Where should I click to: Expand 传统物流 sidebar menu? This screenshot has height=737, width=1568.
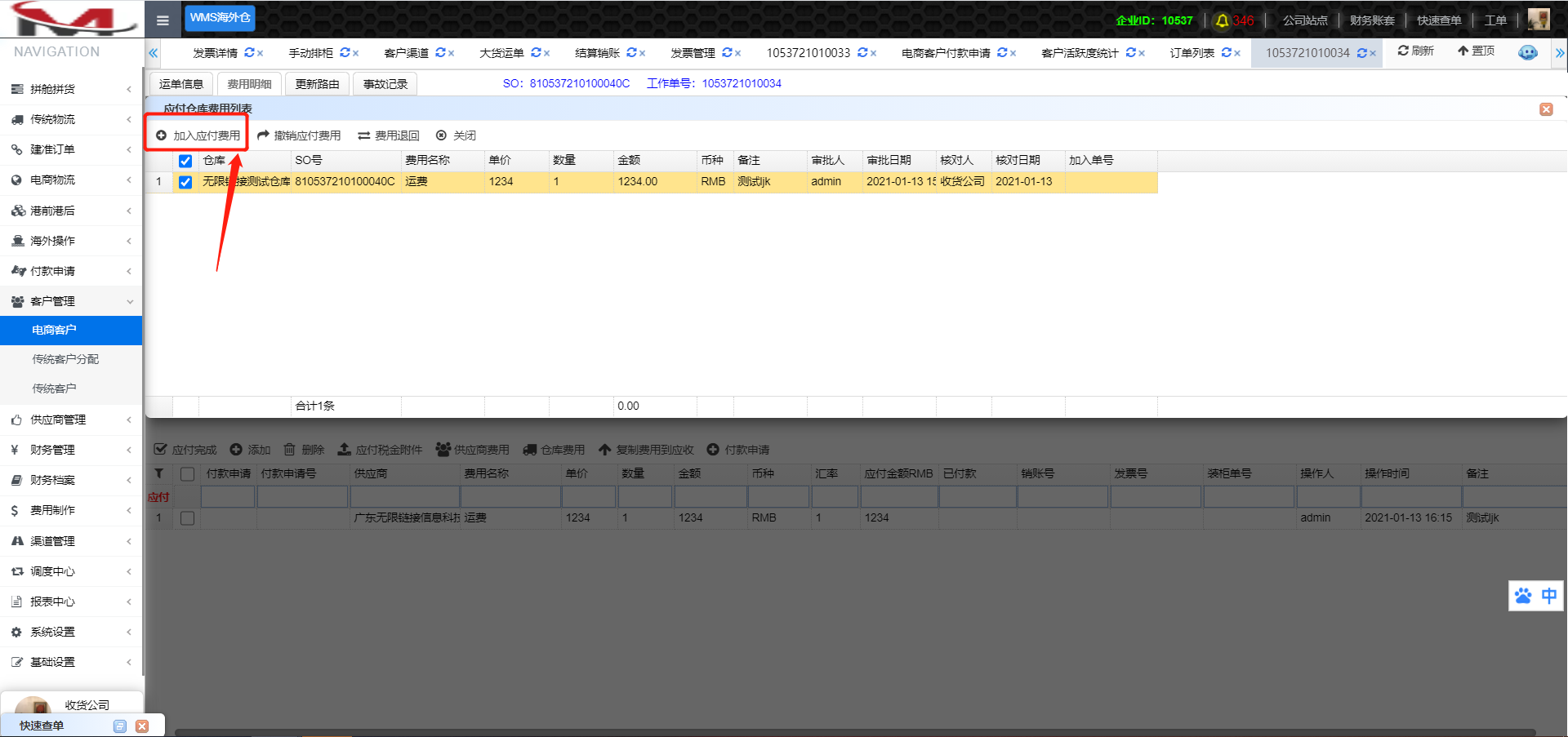[71, 119]
